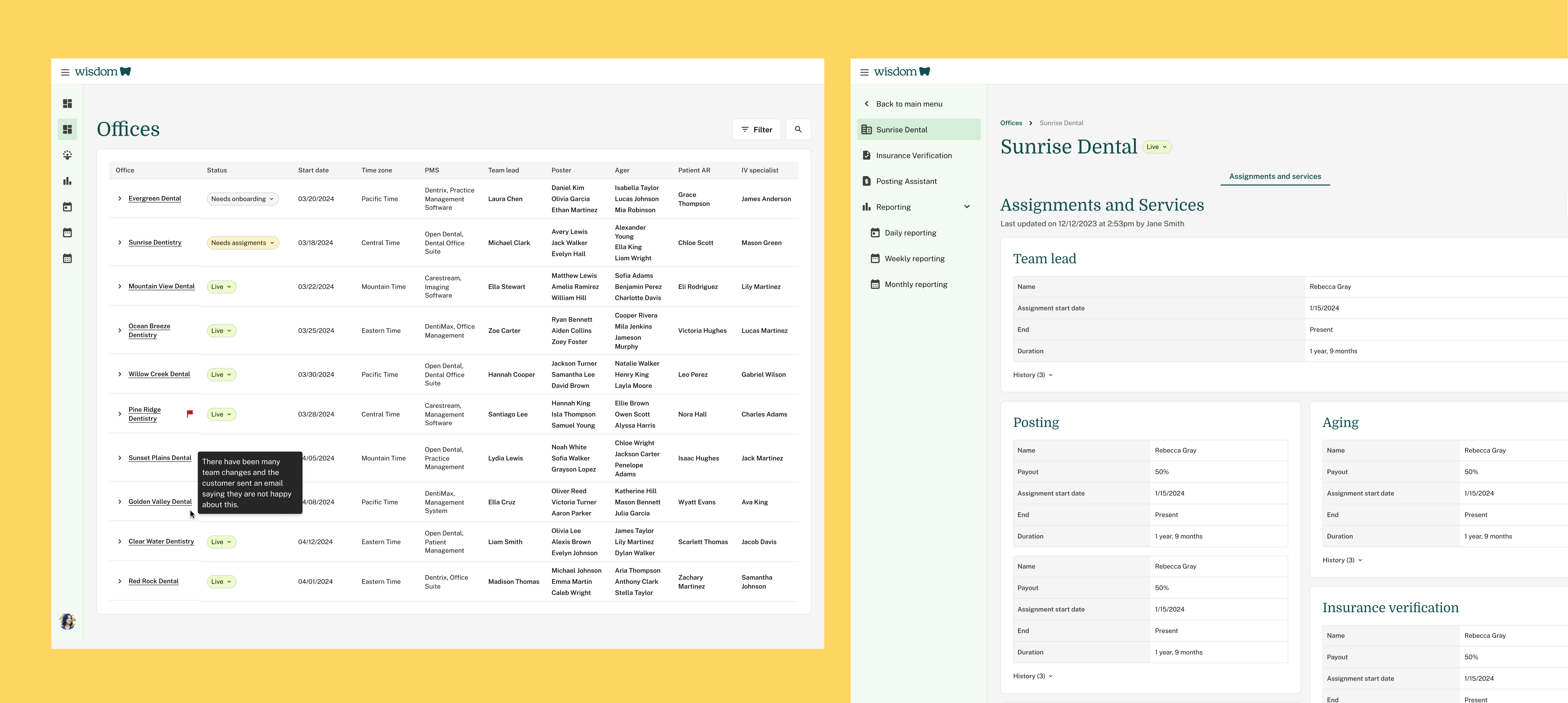The image size is (1568, 703).
Task: Toggle Needs assigments status for Sunrise Dentistry
Action: point(243,243)
